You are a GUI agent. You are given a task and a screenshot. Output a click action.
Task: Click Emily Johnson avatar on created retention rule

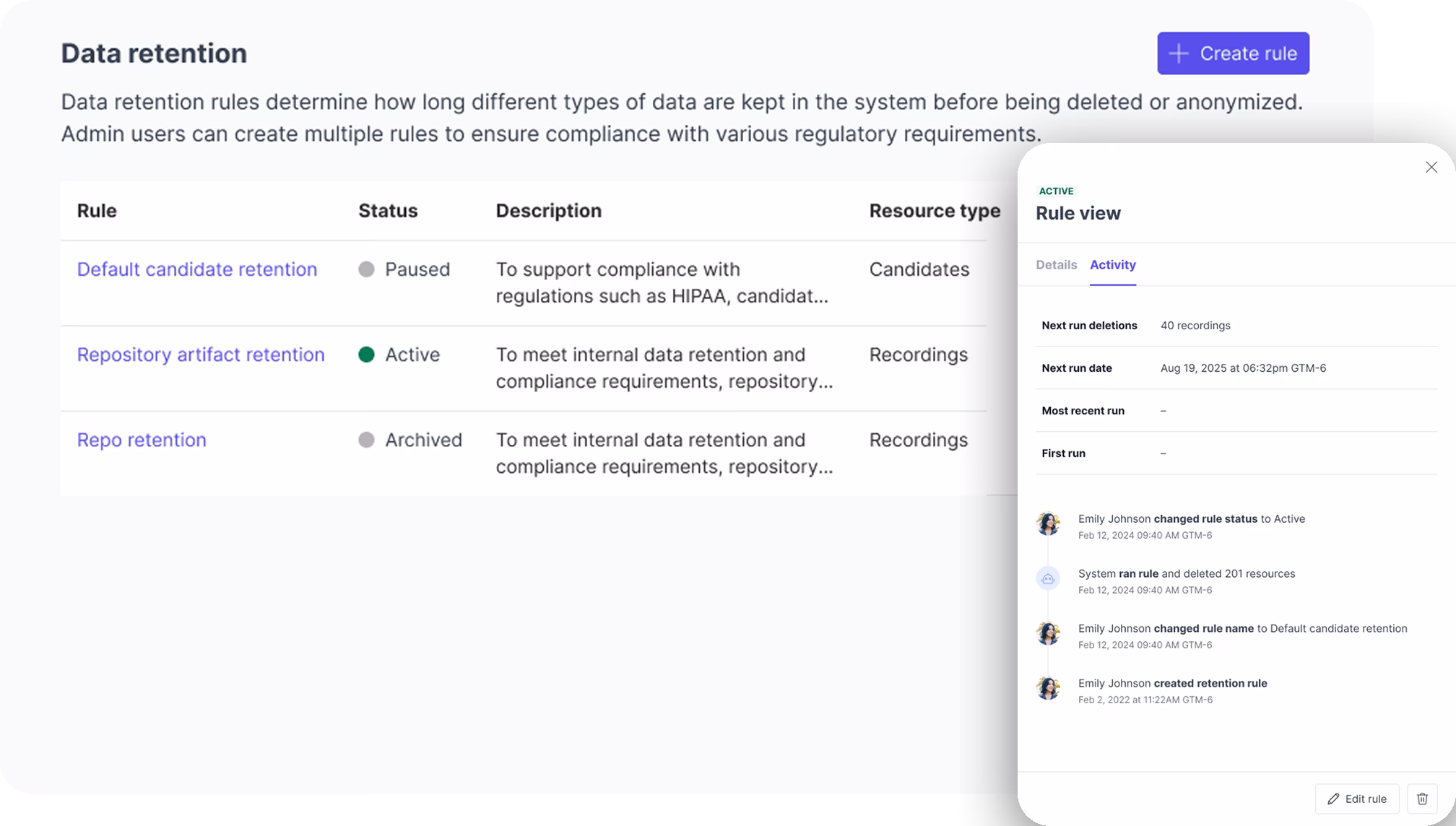tap(1048, 688)
